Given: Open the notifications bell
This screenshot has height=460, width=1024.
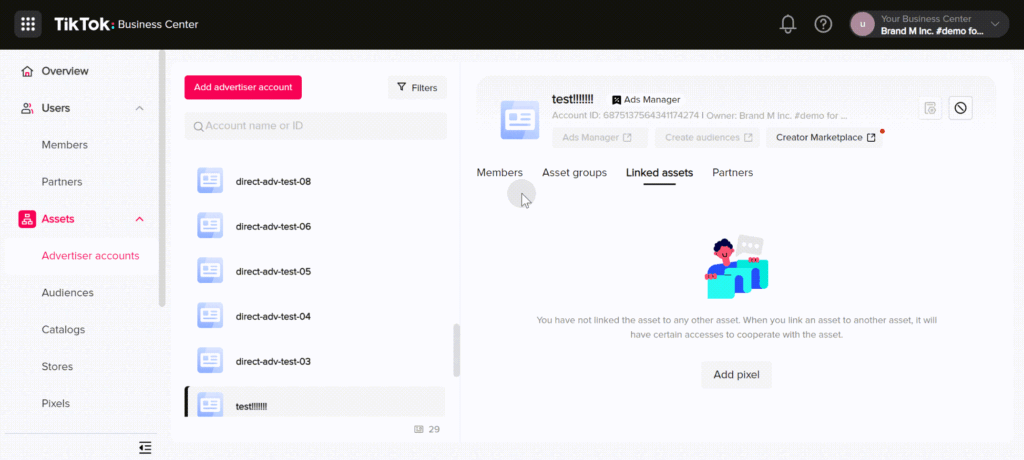Looking at the screenshot, I should pos(788,24).
